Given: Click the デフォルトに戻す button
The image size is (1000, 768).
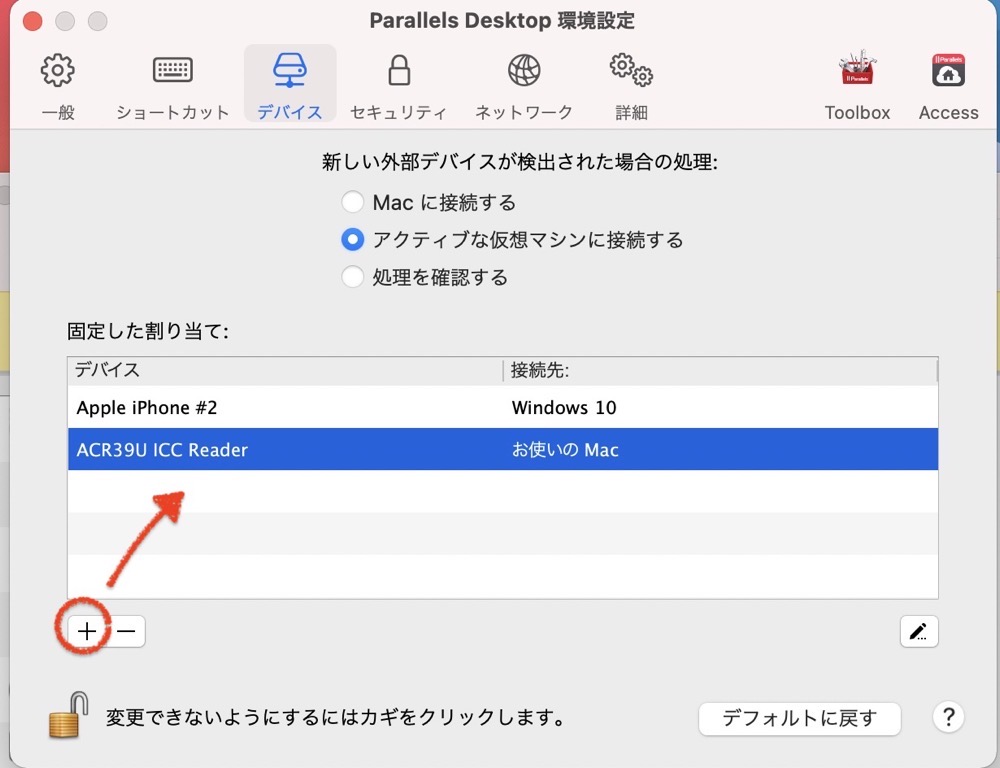Looking at the screenshot, I should coord(800,719).
